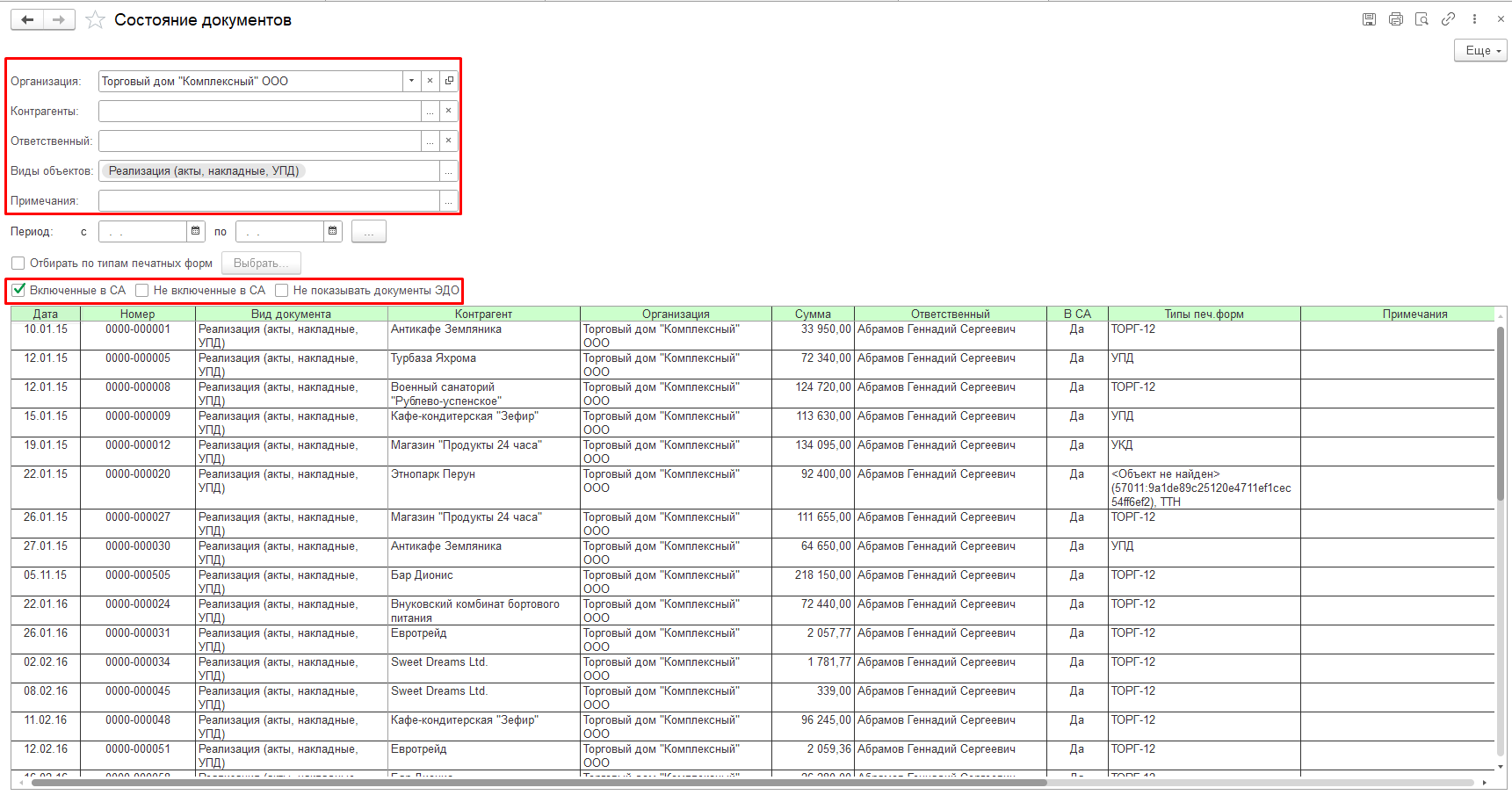Add page to favorites with star icon

click(x=95, y=20)
